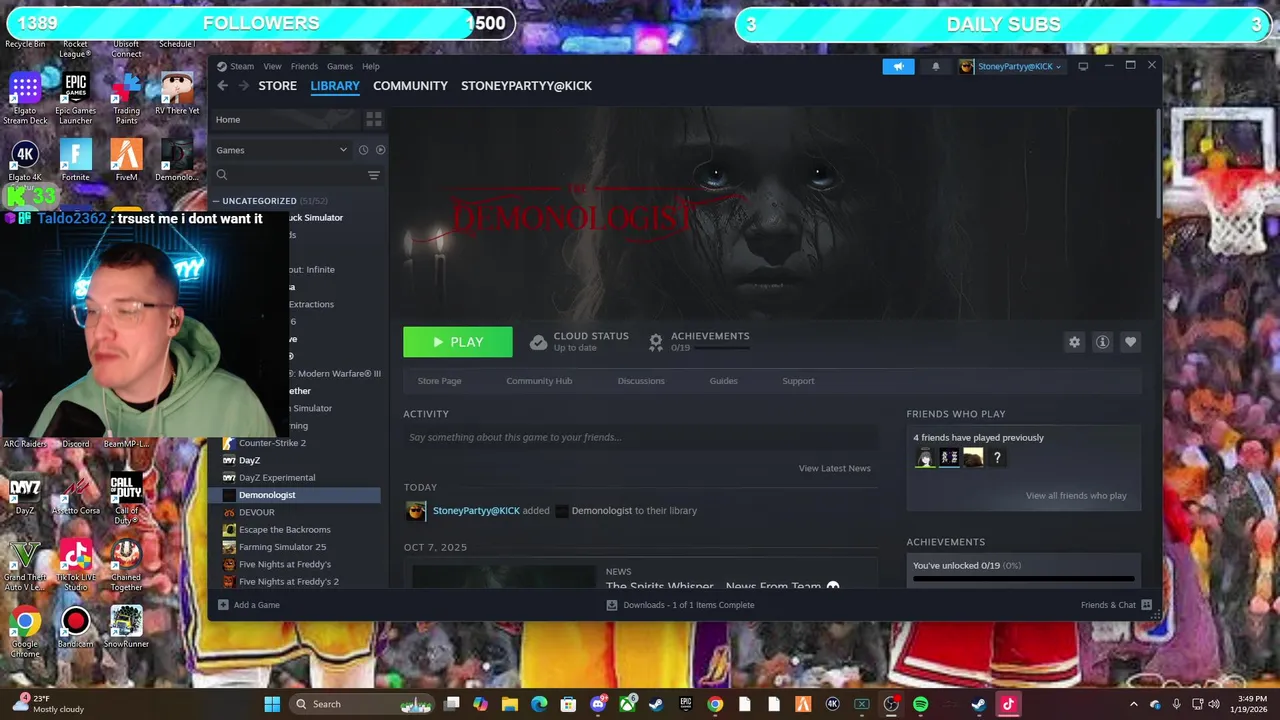Collapse the Uncategorized collection
The width and height of the screenshot is (1280, 720).
(x=215, y=201)
